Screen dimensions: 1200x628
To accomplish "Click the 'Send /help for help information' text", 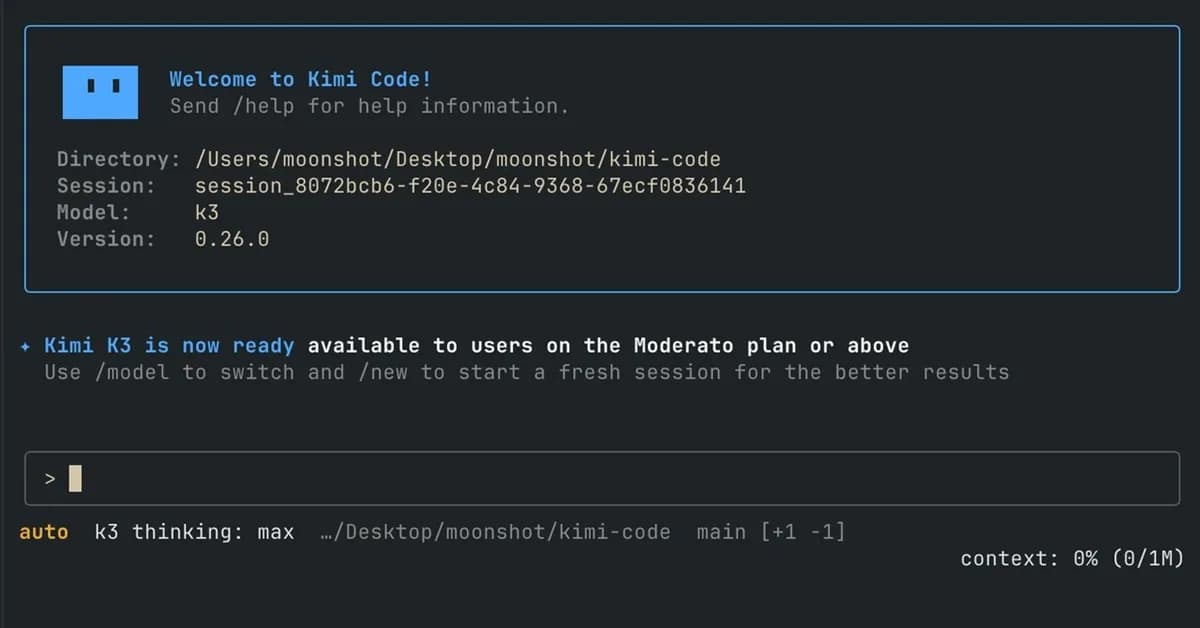I will click(369, 106).
